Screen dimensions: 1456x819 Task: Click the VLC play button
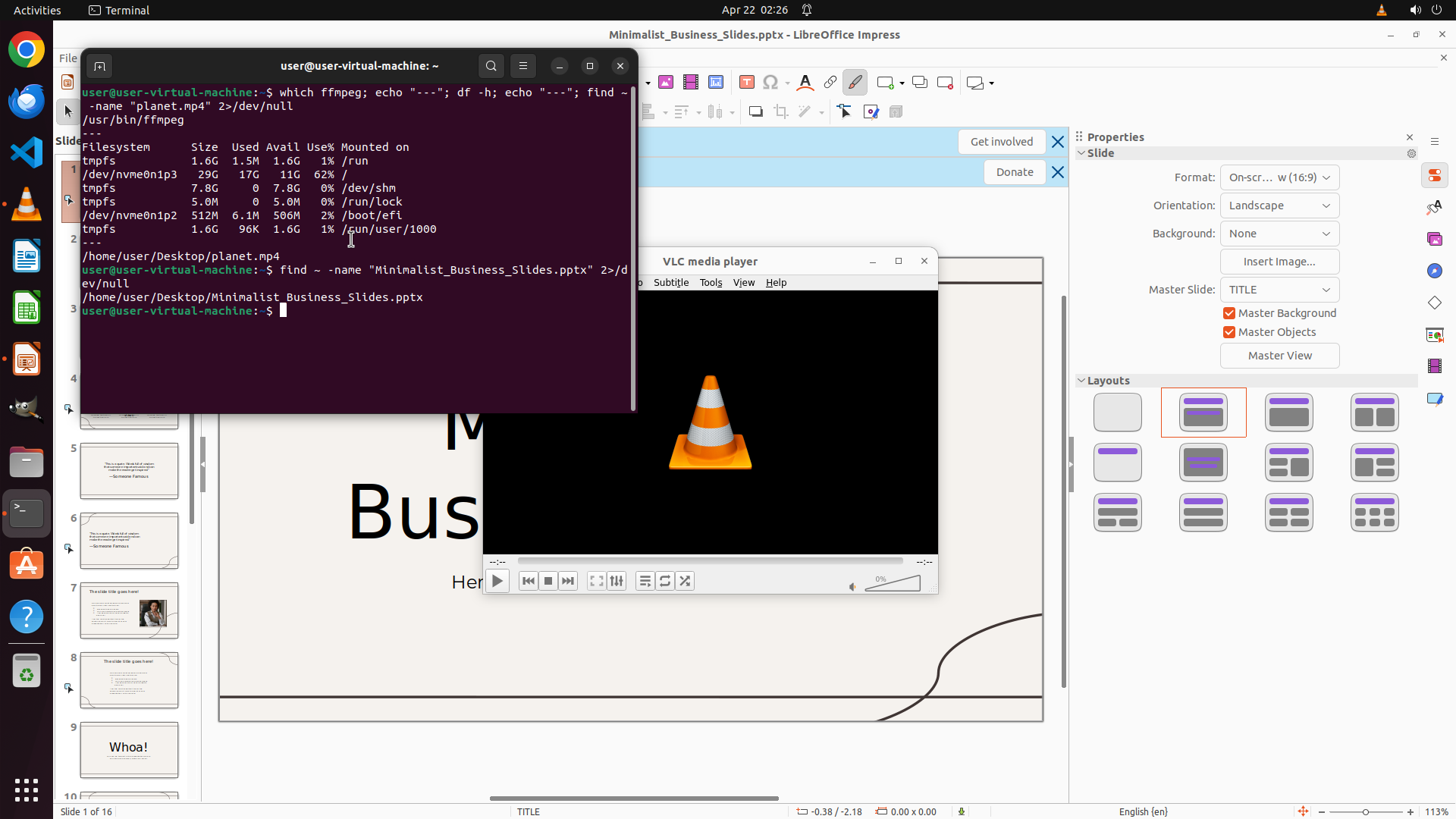coord(497,582)
